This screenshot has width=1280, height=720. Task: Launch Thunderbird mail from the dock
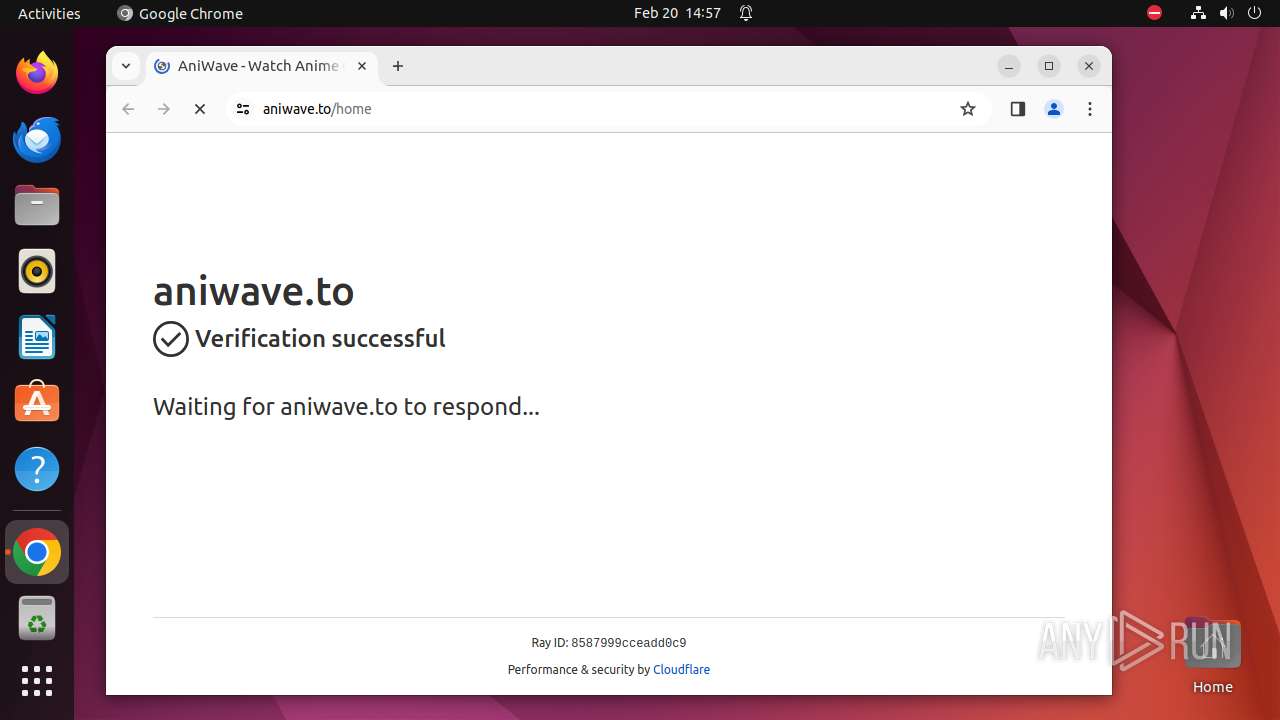click(x=37, y=139)
